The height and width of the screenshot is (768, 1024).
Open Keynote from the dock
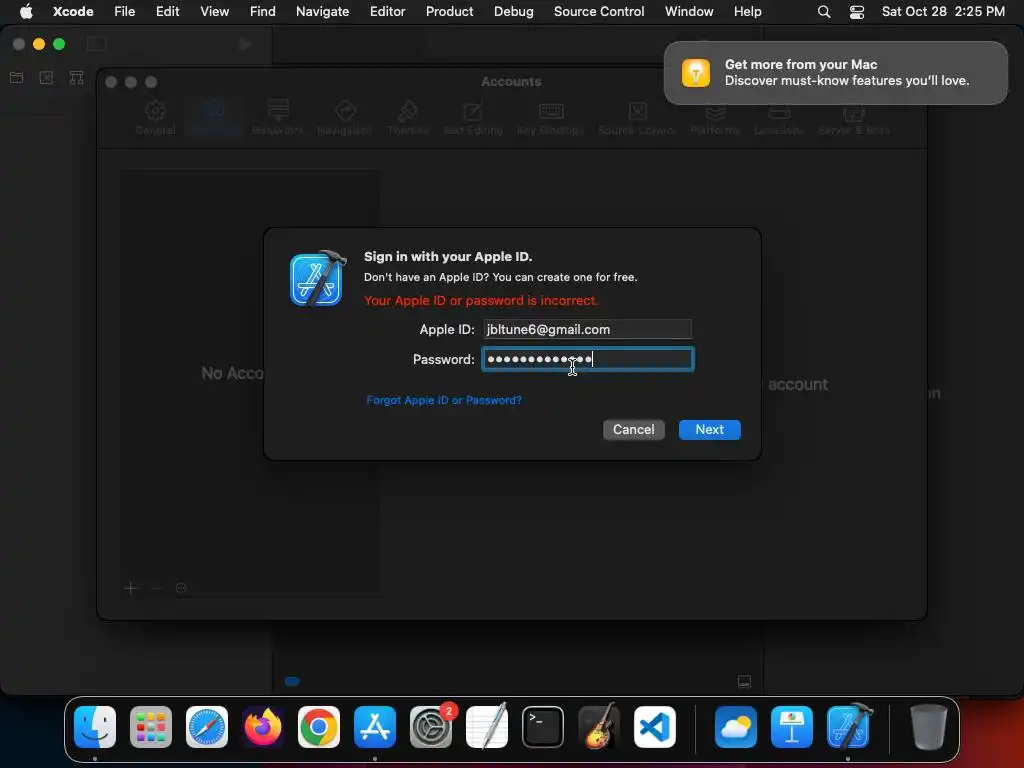(792, 726)
